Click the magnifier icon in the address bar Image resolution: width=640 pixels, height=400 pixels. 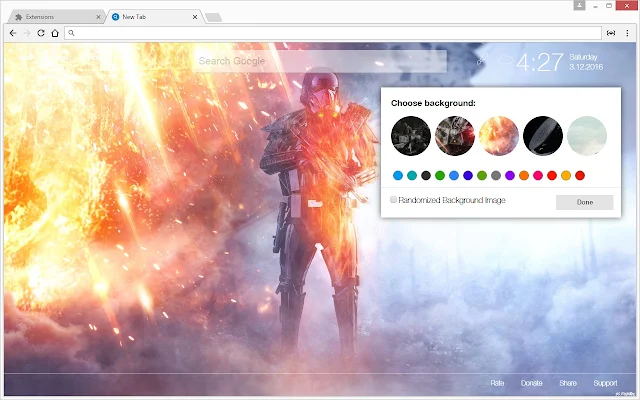click(71, 33)
